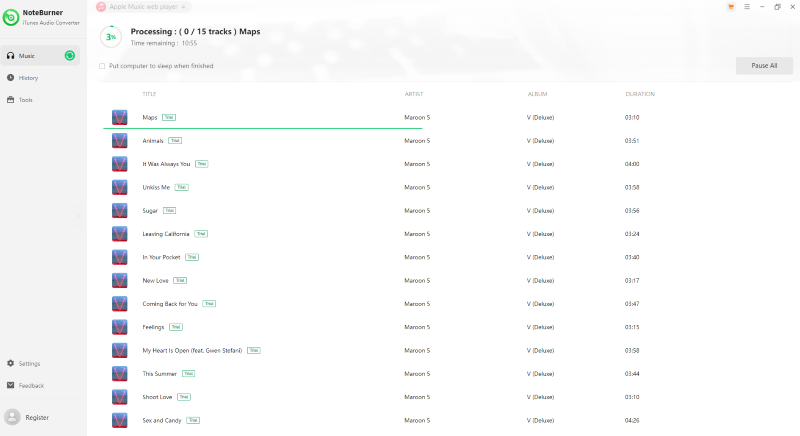Select the track title Animals
The width and height of the screenshot is (800, 436).
click(x=153, y=141)
